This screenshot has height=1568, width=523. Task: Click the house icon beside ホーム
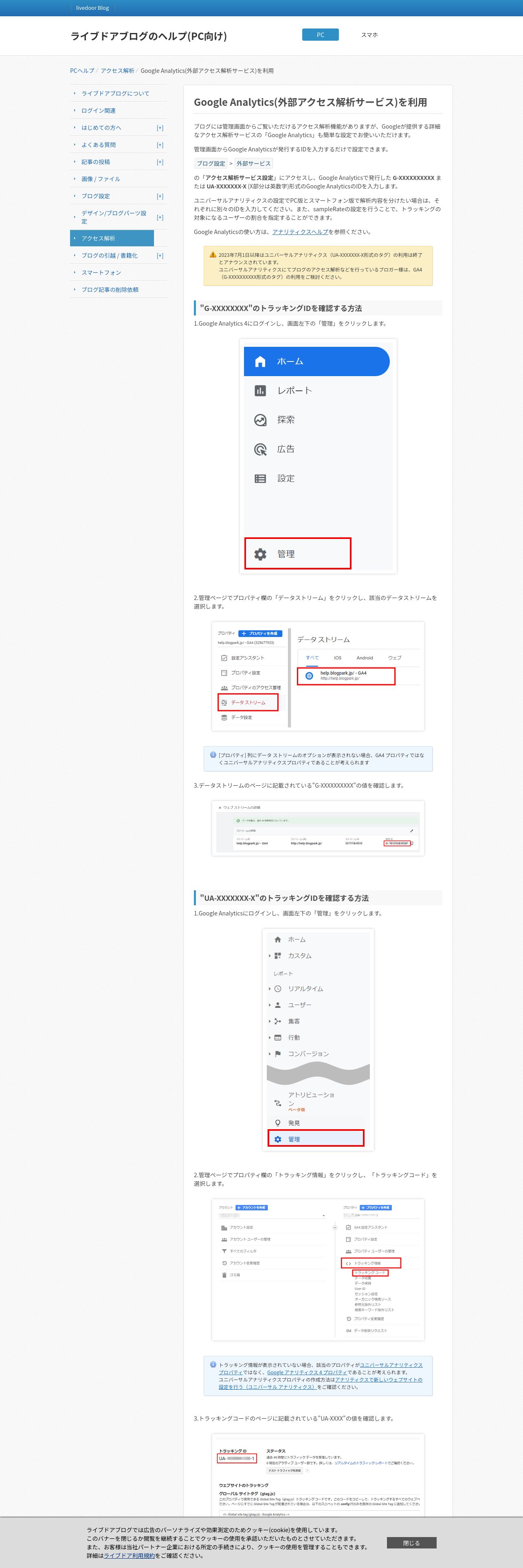pyautogui.click(x=260, y=361)
